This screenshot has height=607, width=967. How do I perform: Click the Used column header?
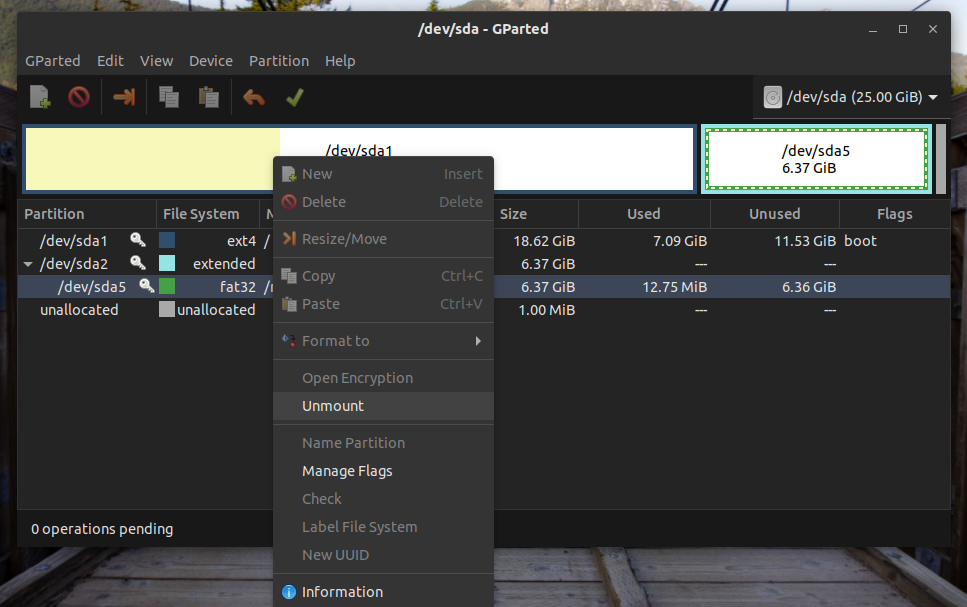point(644,214)
